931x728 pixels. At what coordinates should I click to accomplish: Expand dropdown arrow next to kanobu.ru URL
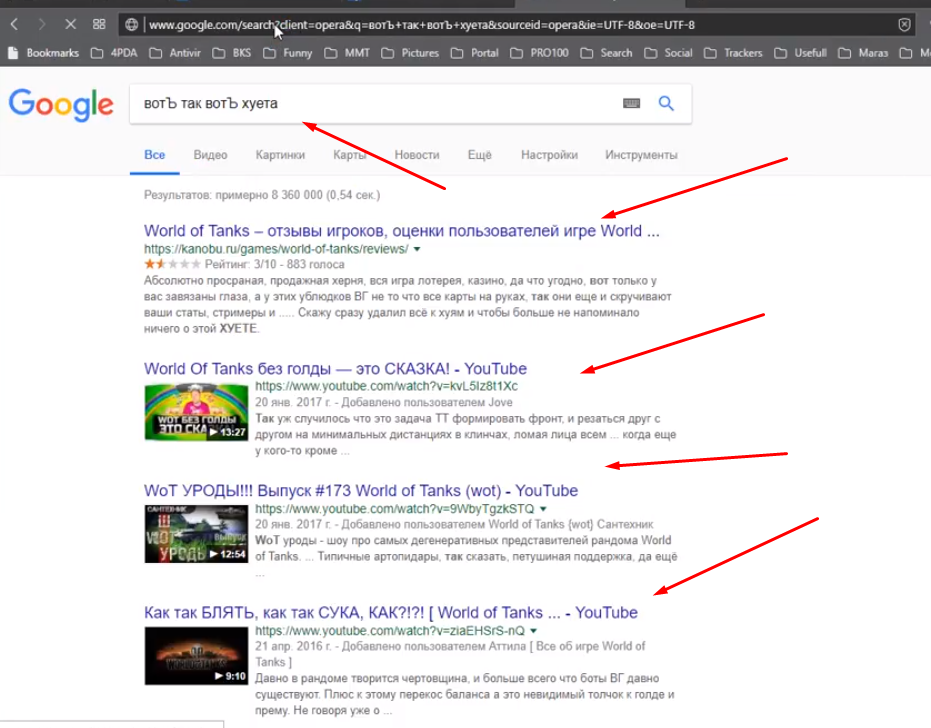417,249
